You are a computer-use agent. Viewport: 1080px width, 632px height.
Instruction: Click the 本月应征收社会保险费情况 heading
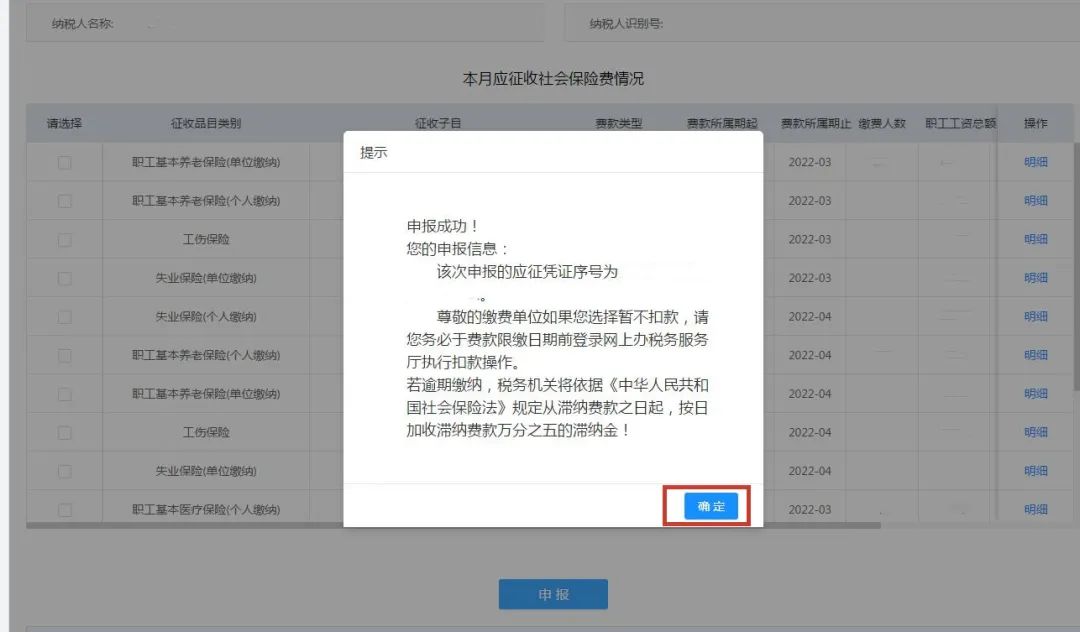coord(553,78)
